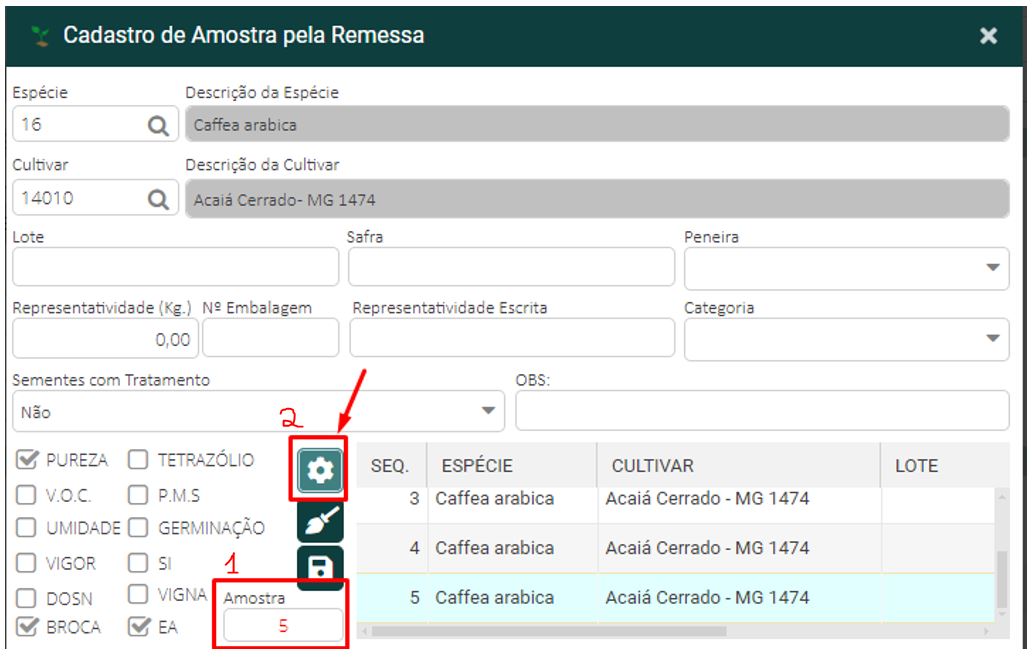Click the ESPÉCIE column header
This screenshot has height=659, width=1032.
click(477, 467)
